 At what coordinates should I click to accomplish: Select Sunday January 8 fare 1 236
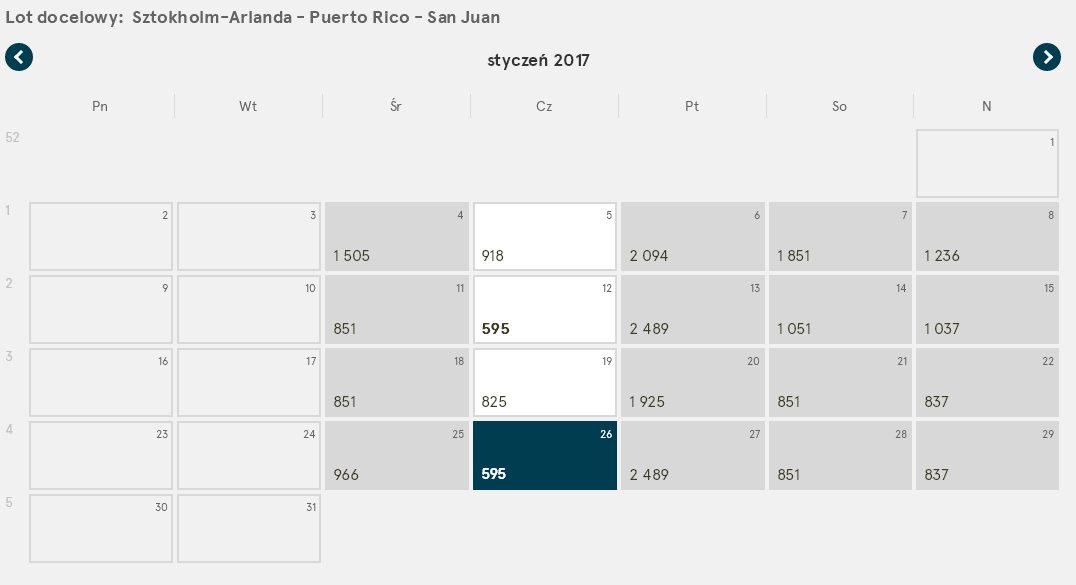(987, 236)
